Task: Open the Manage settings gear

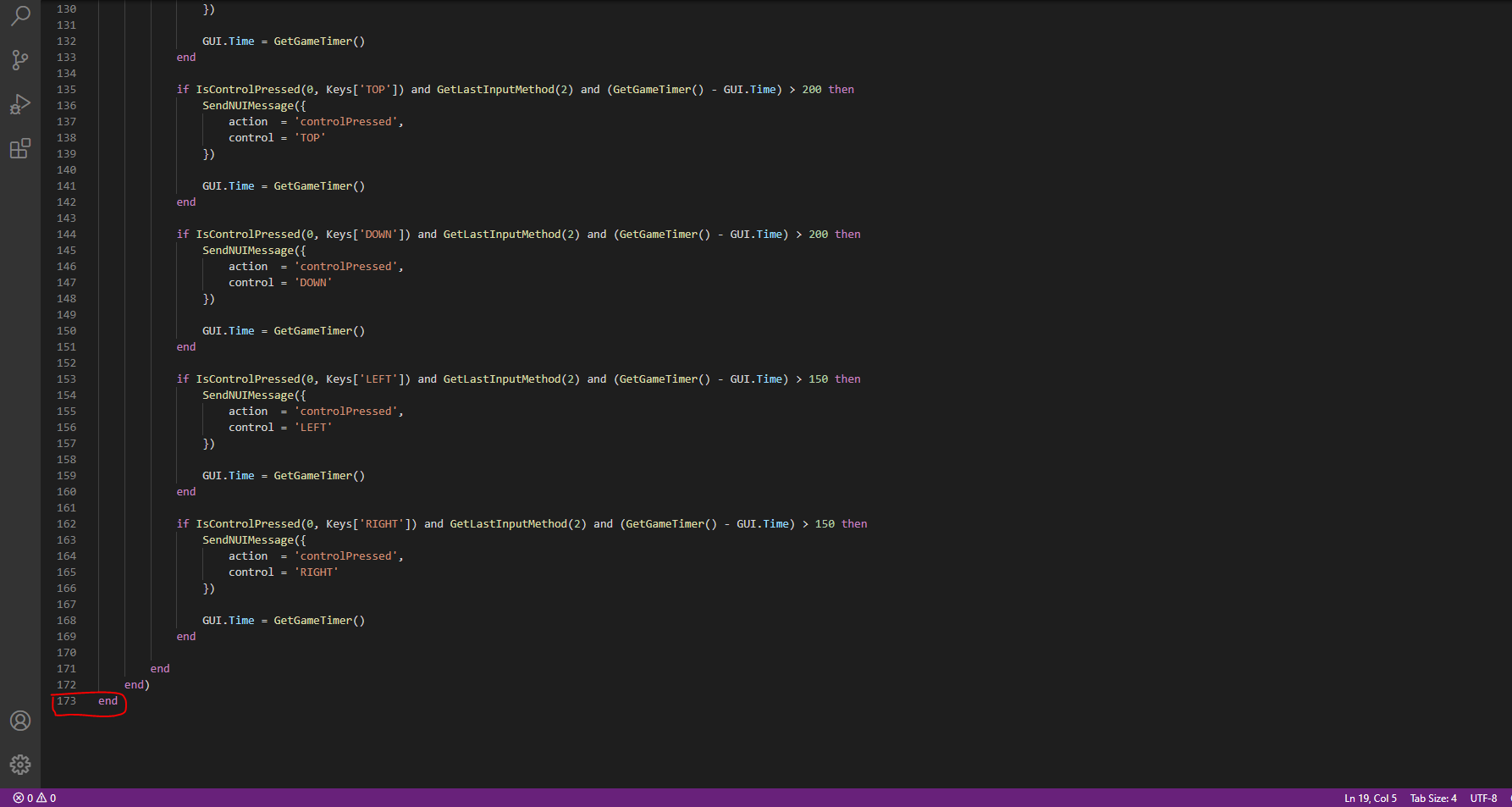Action: click(x=20, y=765)
